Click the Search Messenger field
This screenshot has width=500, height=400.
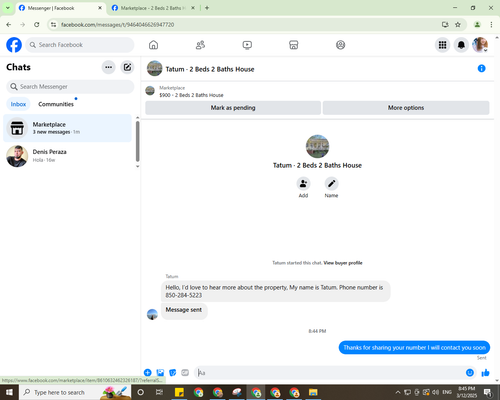70,87
